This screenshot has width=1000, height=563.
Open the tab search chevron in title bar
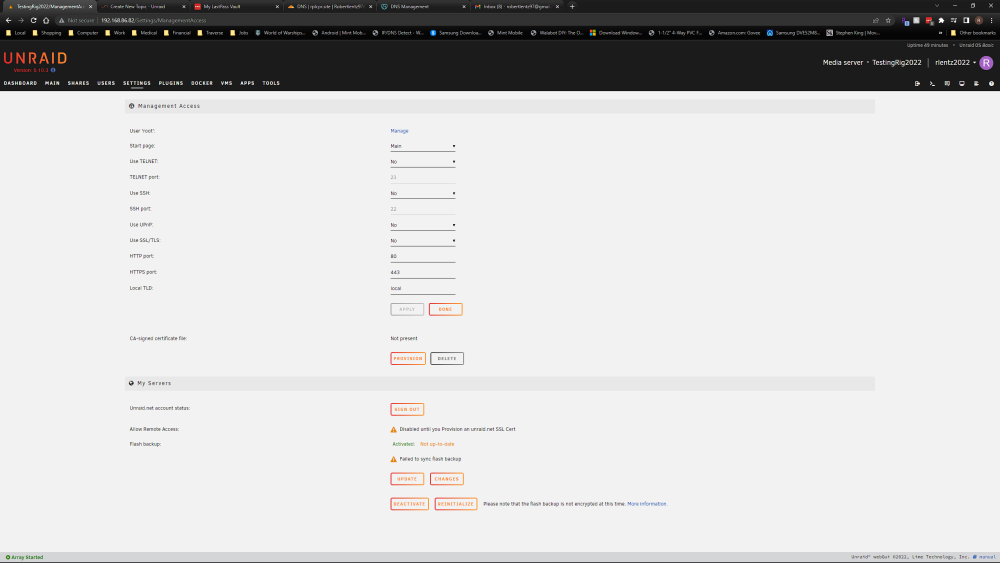pyautogui.click(x=937, y=6)
